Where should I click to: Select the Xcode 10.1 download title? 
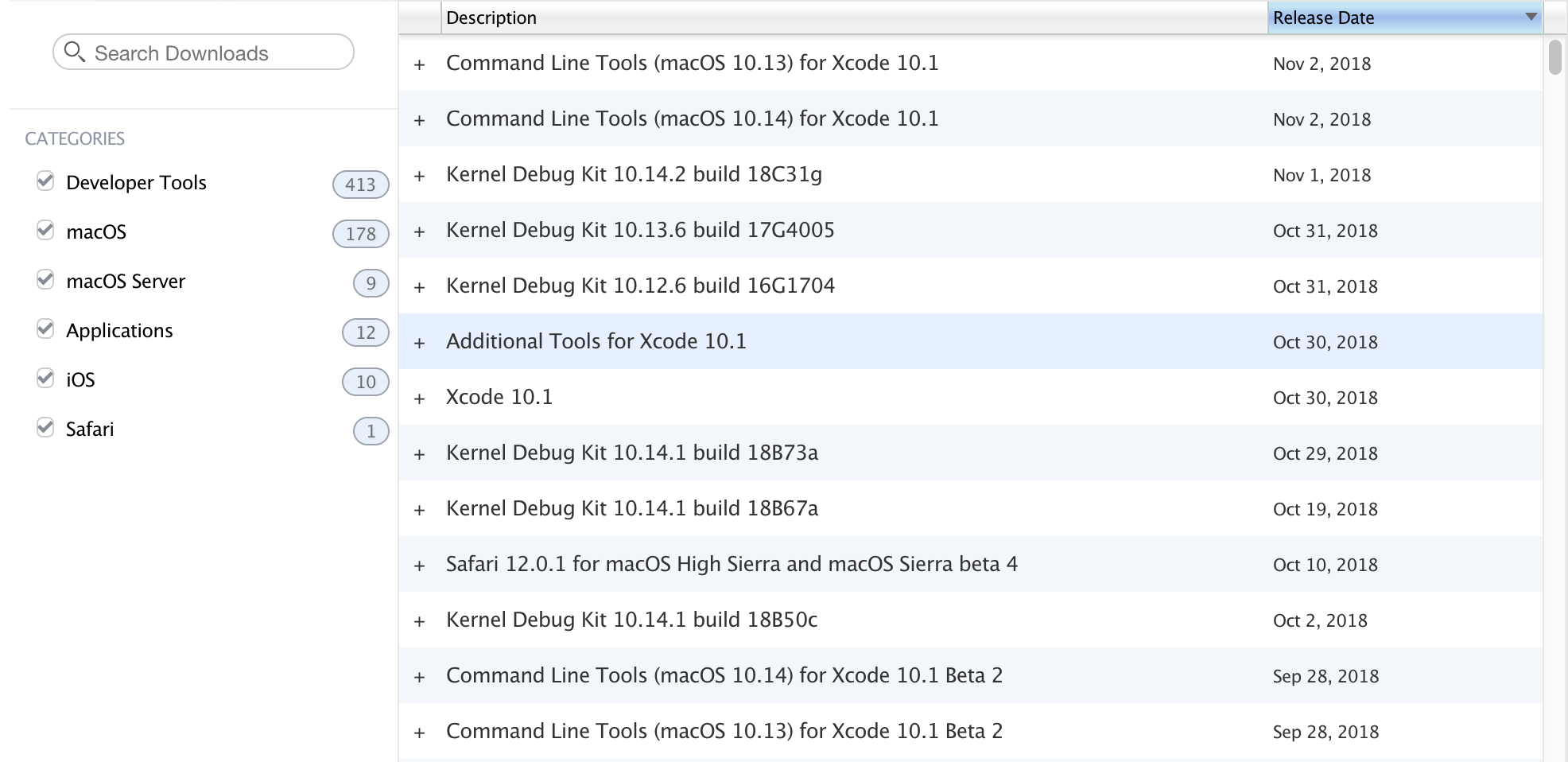point(499,397)
